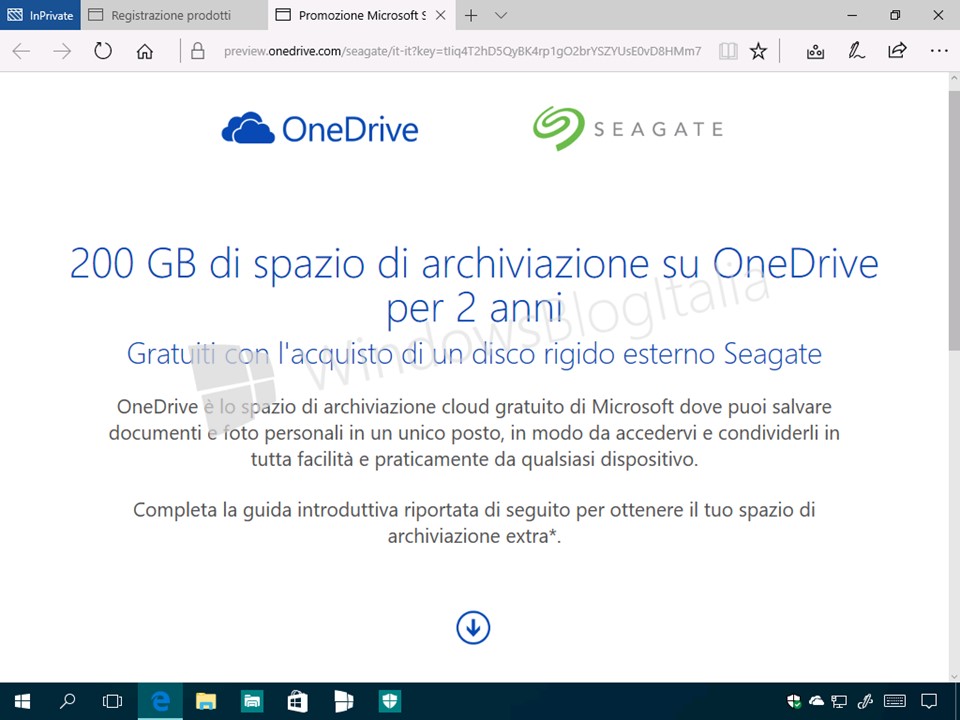Click the page scrollbar thumb
960x720 pixels.
954,219
